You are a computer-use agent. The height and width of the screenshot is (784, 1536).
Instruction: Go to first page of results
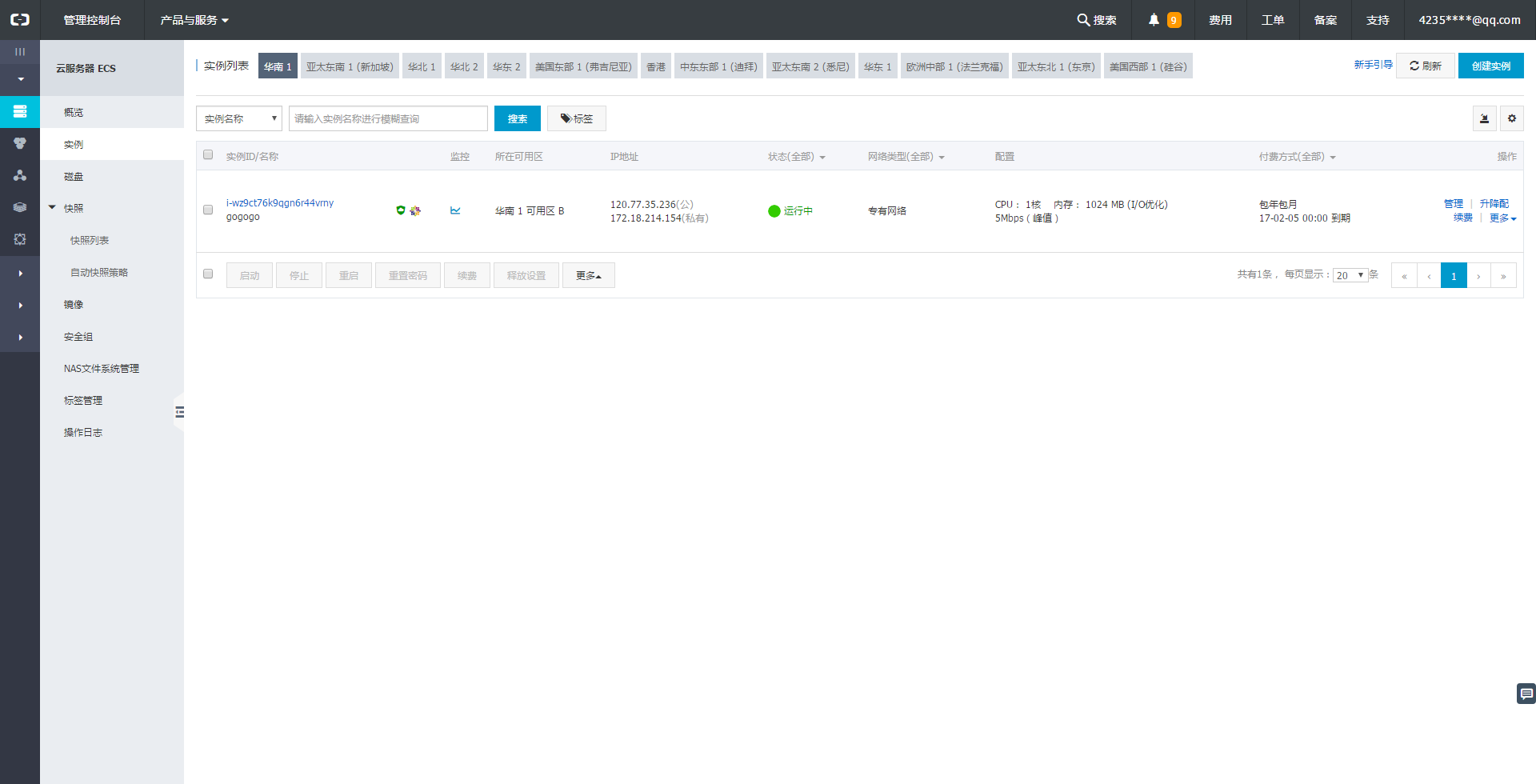pos(1404,275)
